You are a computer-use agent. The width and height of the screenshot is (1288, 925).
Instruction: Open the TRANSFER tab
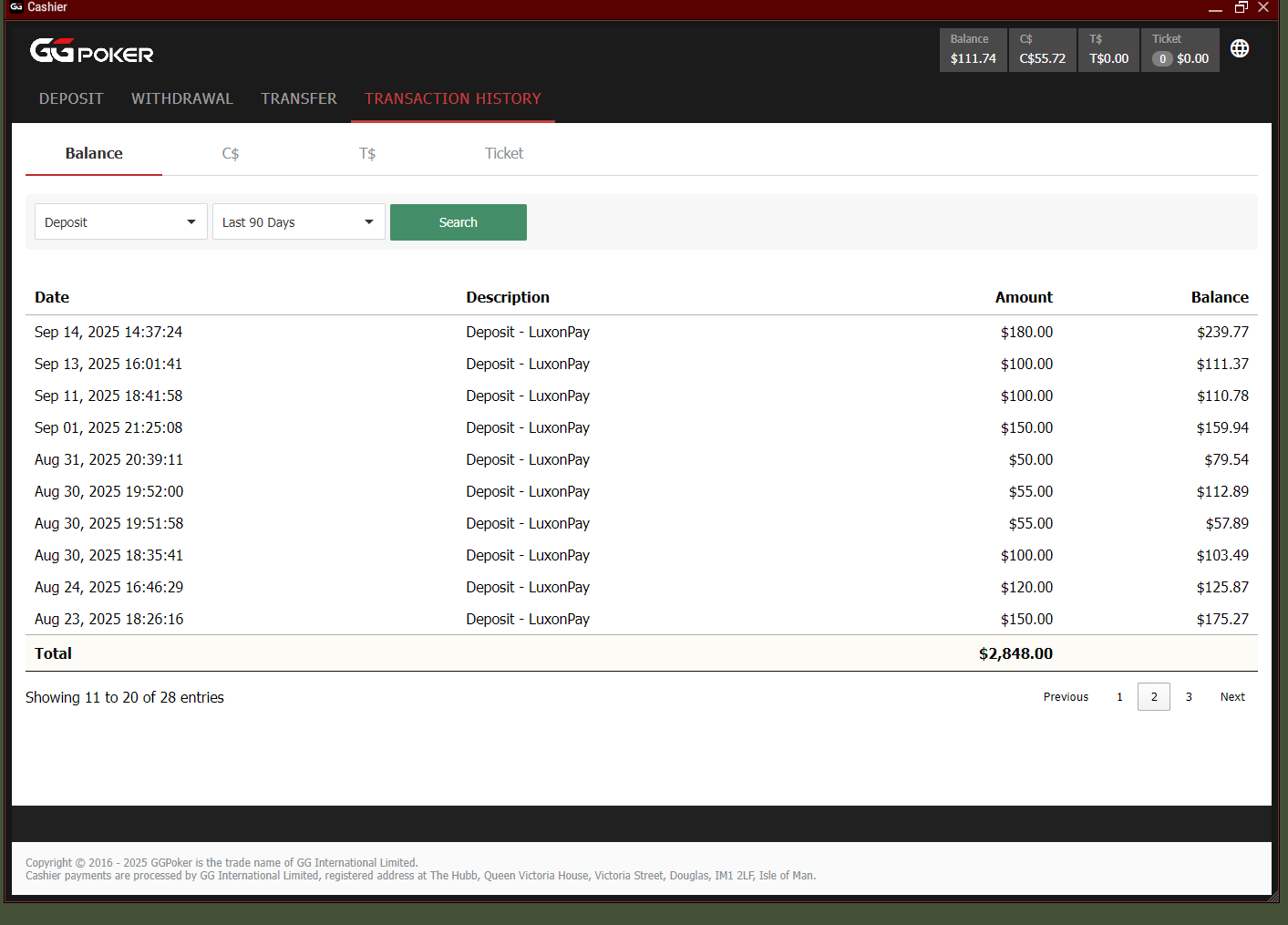tap(299, 98)
